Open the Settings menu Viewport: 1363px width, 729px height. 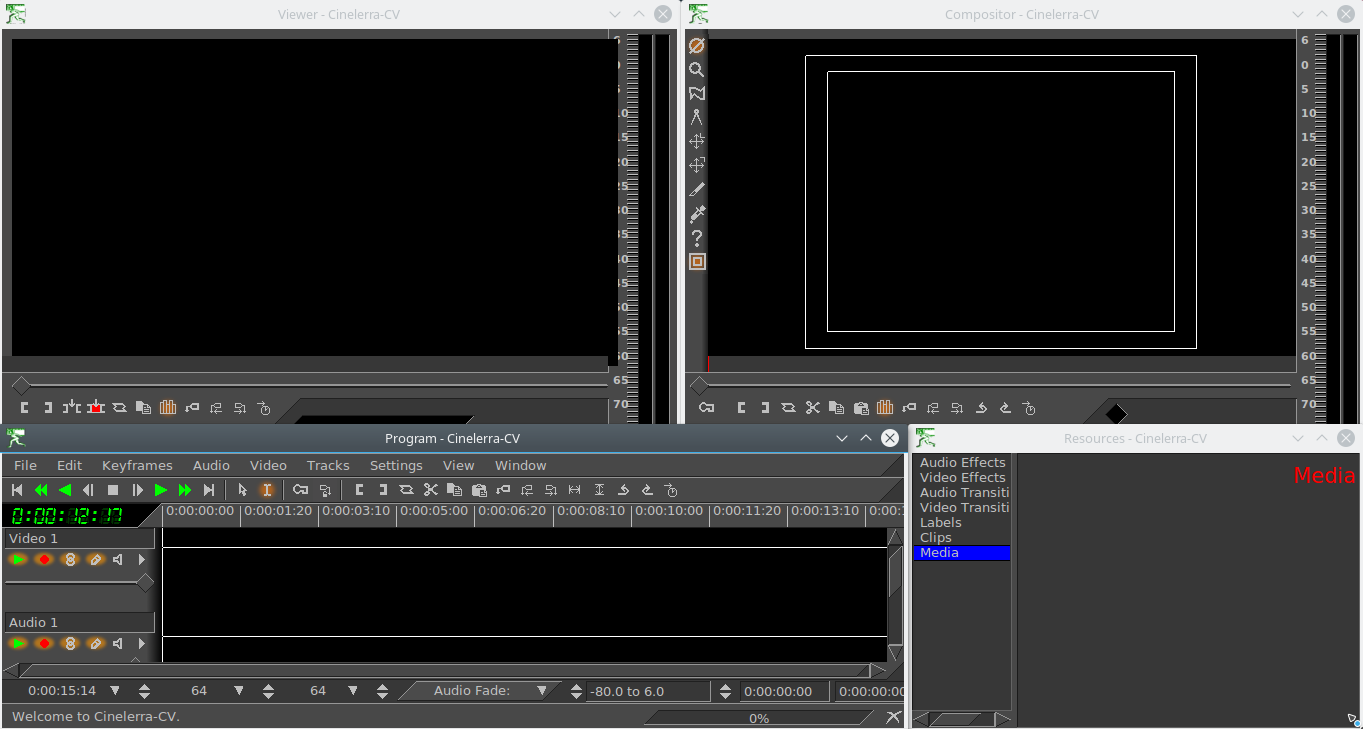(396, 466)
